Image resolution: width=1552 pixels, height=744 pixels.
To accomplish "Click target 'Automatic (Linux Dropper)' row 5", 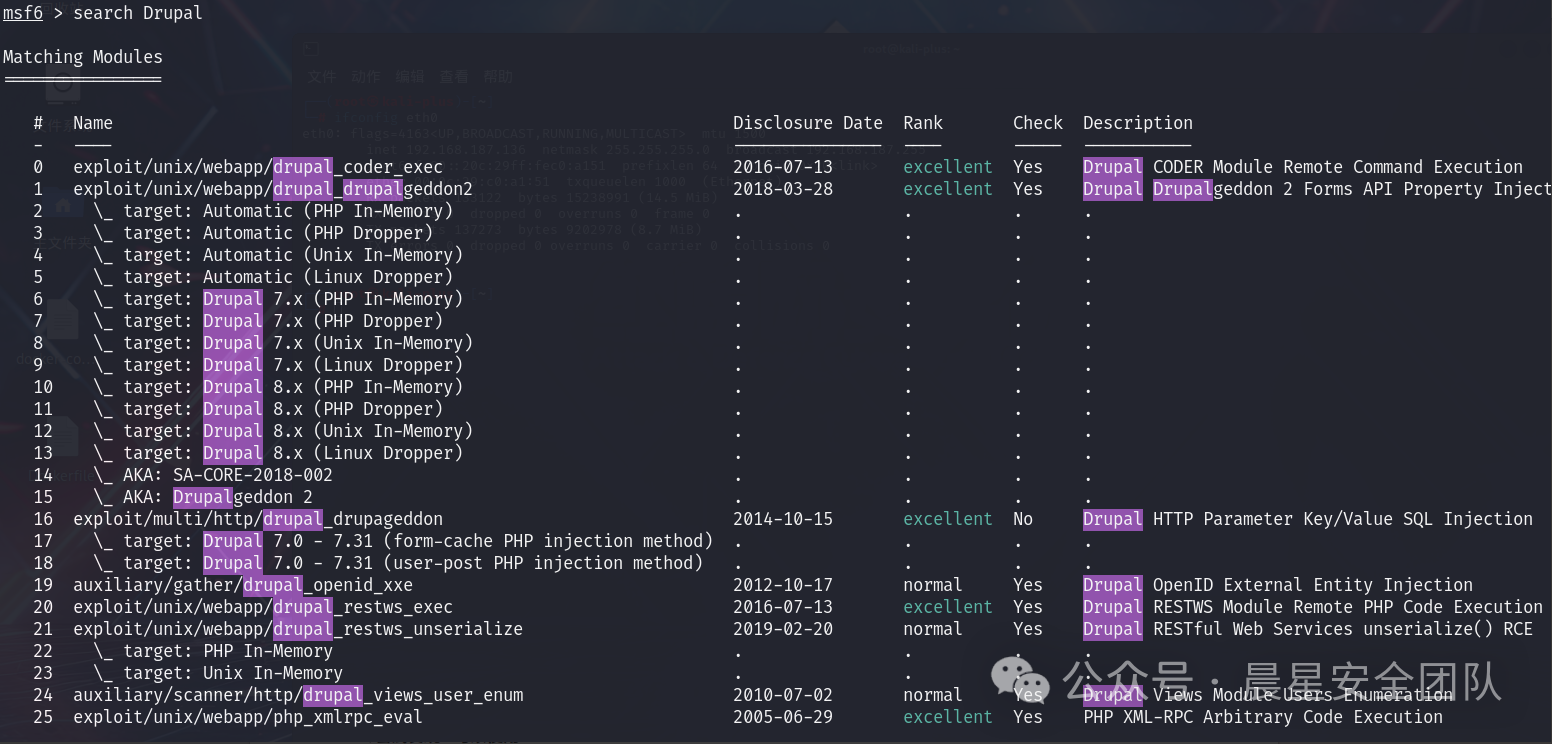I will (x=273, y=277).
